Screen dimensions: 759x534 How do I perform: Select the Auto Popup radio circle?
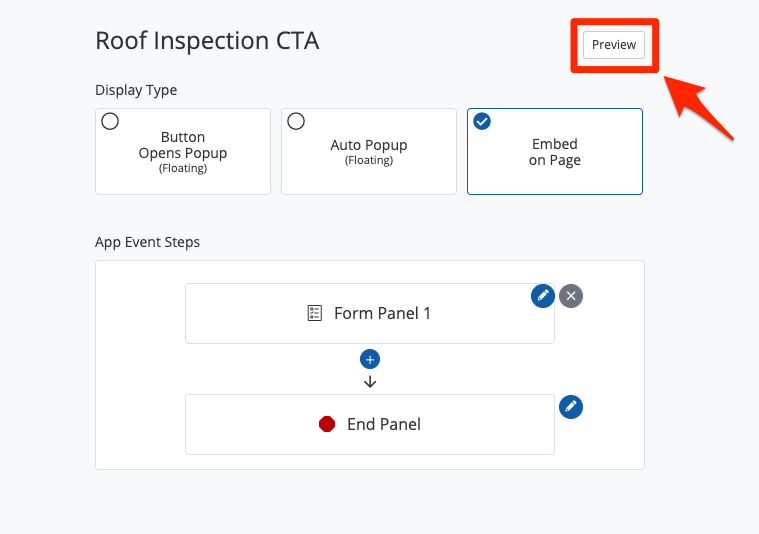(x=296, y=121)
